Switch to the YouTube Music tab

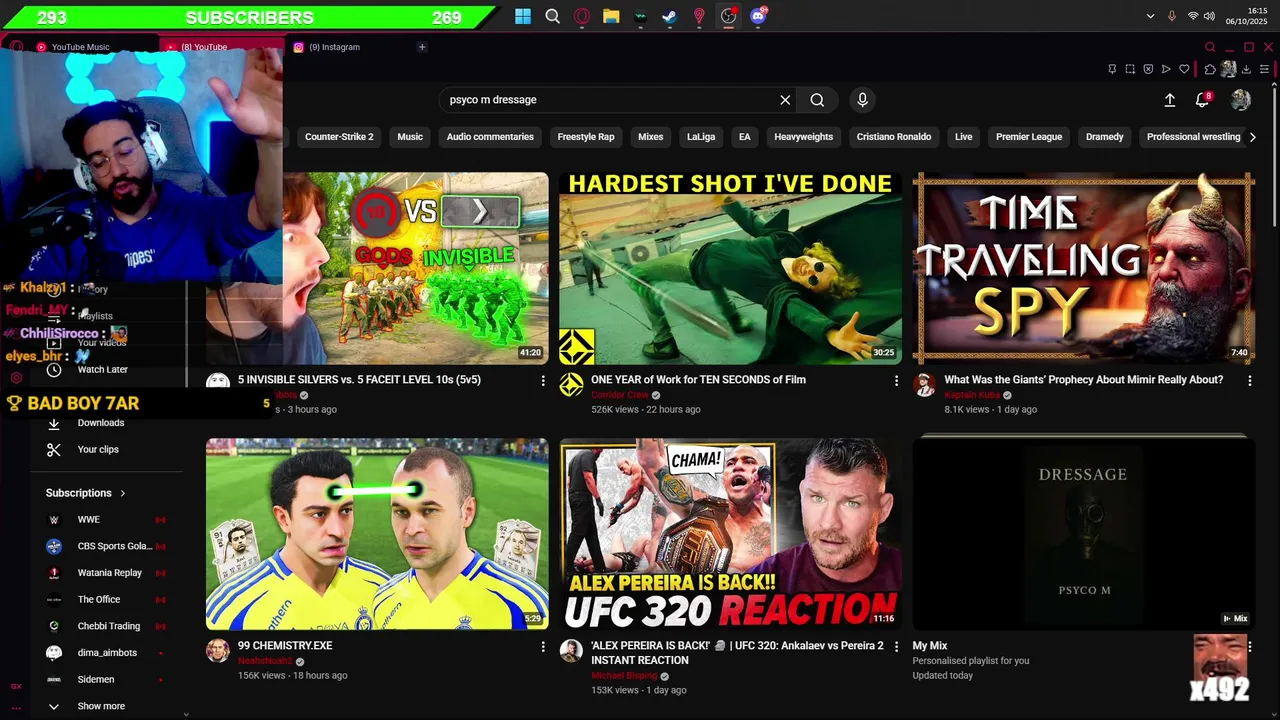point(80,47)
